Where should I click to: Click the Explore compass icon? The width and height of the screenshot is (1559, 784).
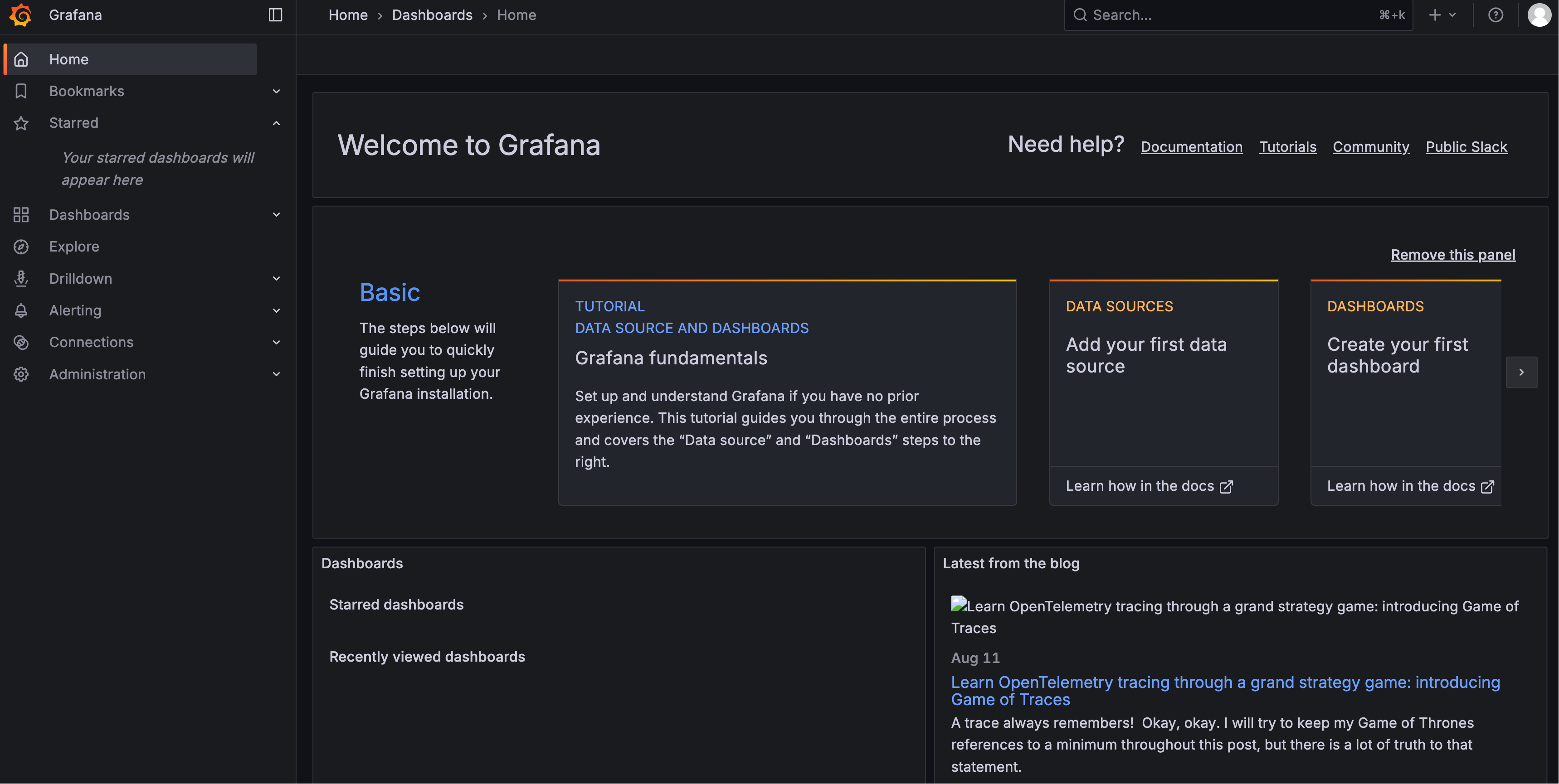21,247
